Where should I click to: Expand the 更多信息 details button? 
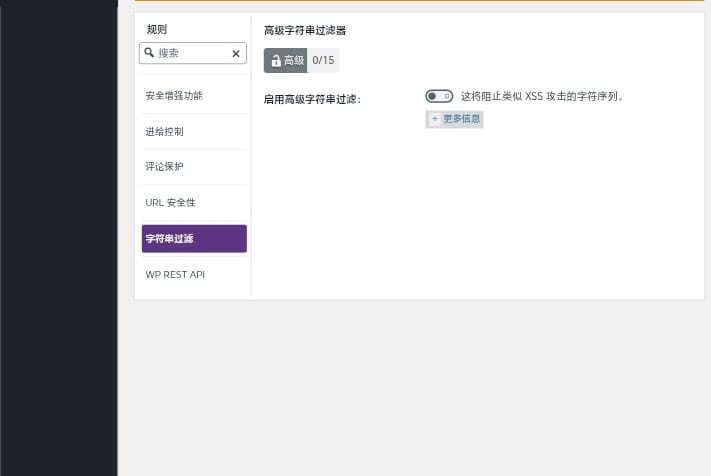454,119
